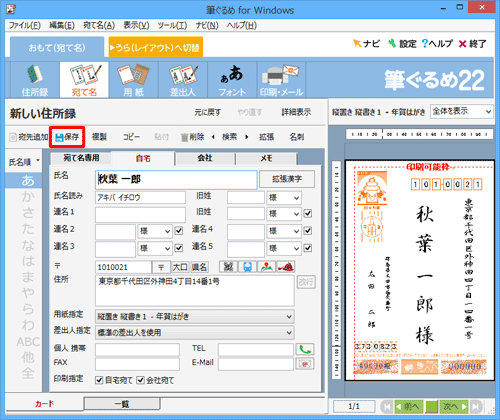Viewport: 500px width, 420px height.
Task: Click the map pin location icon
Action: (x=266, y=267)
